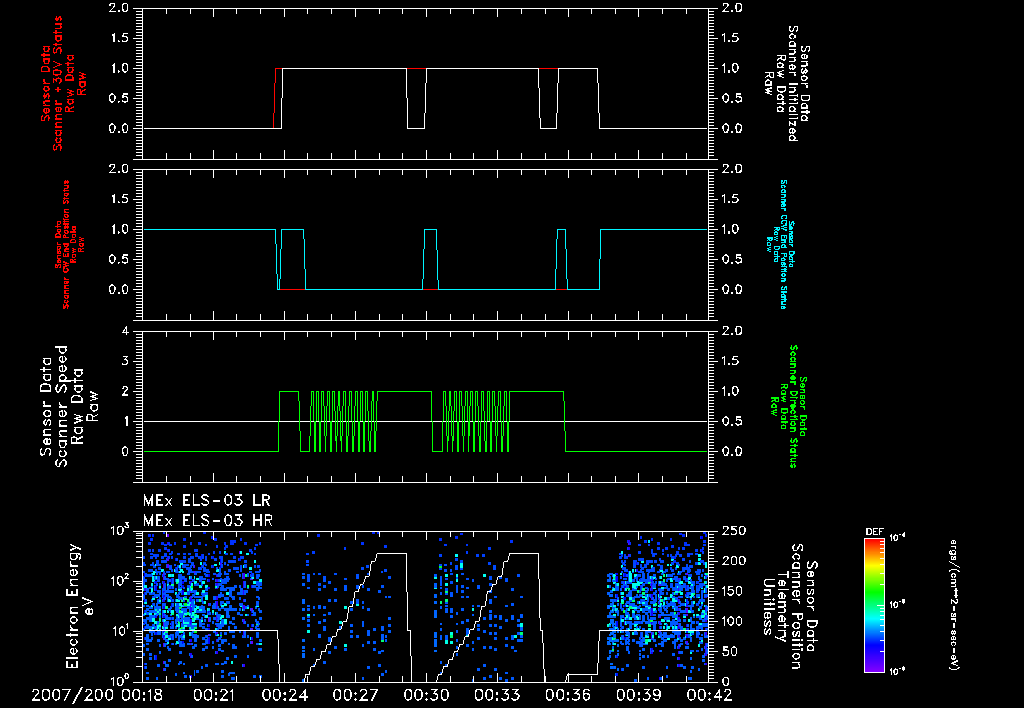Viewport: 1024px width, 708px height.
Task: Click the "10²" tick on Electron Energy axis
Action: 119,580
